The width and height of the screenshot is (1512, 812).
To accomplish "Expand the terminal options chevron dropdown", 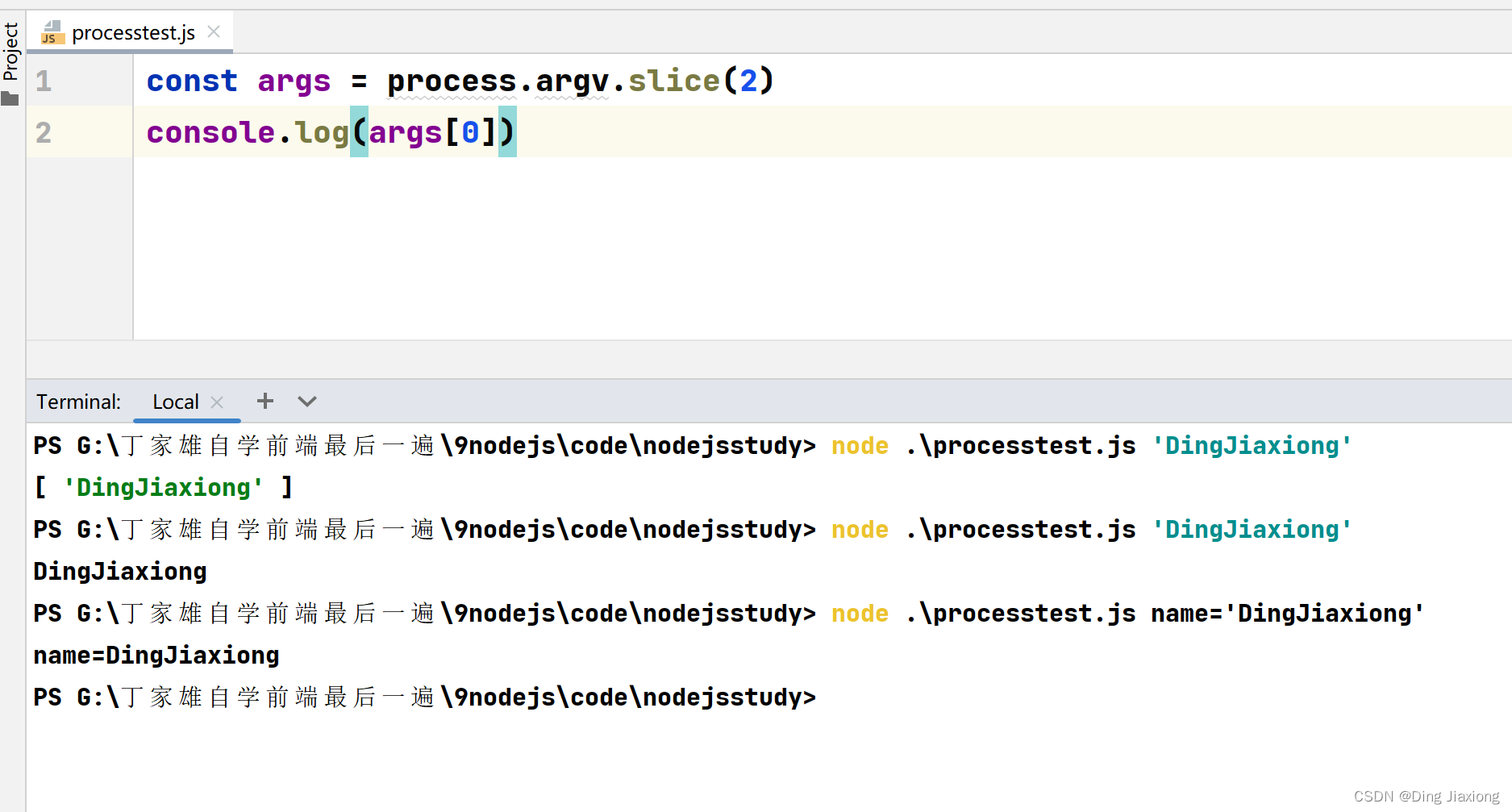I will [x=307, y=401].
